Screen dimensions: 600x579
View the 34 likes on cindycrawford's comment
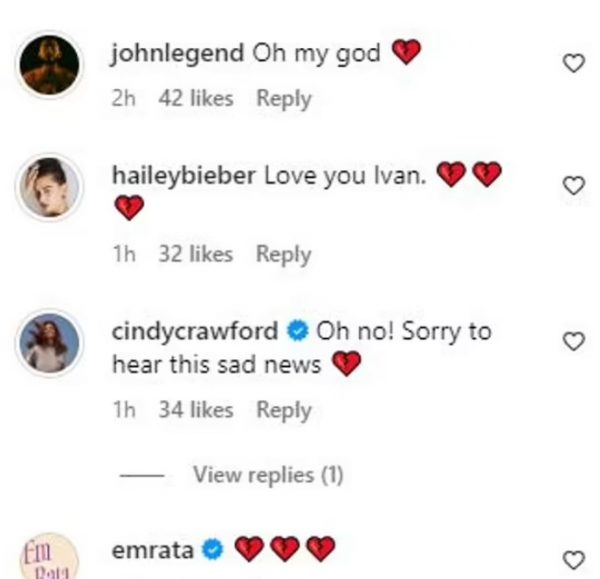[196, 409]
